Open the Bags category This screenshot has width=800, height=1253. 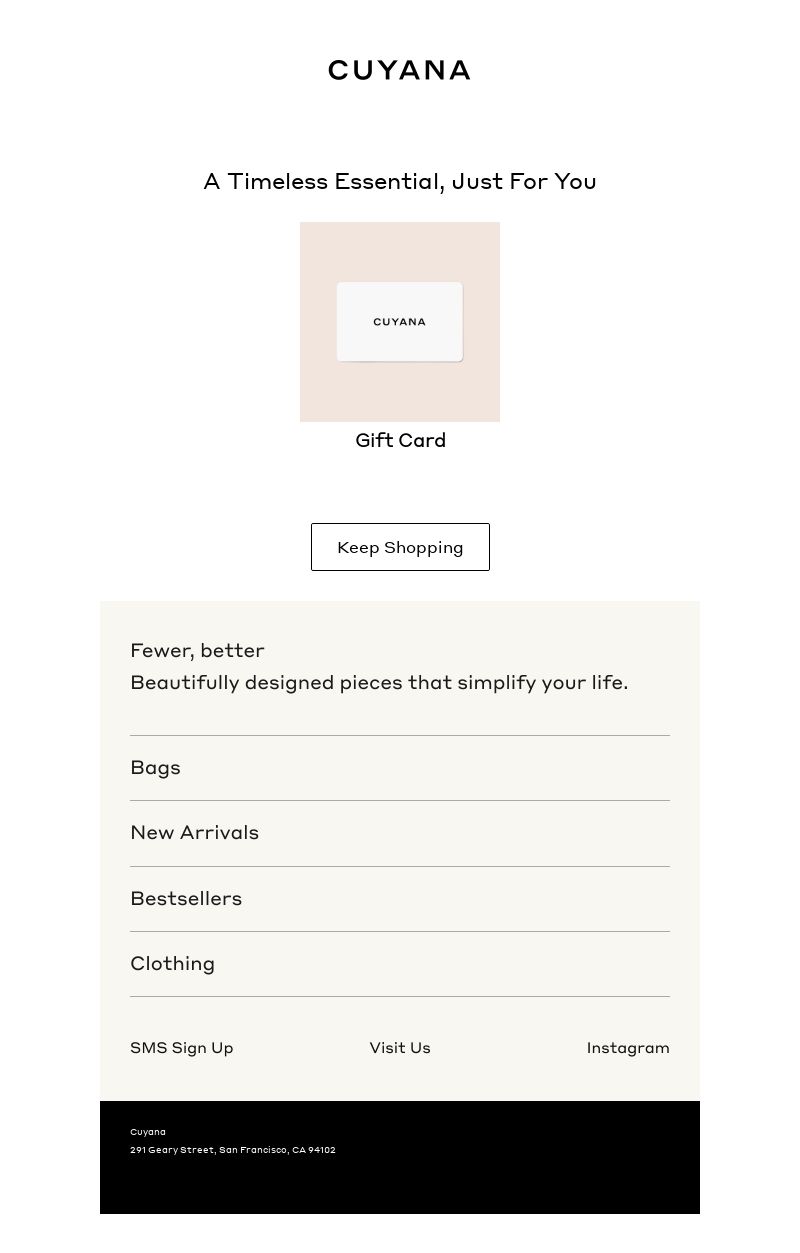tap(400, 768)
